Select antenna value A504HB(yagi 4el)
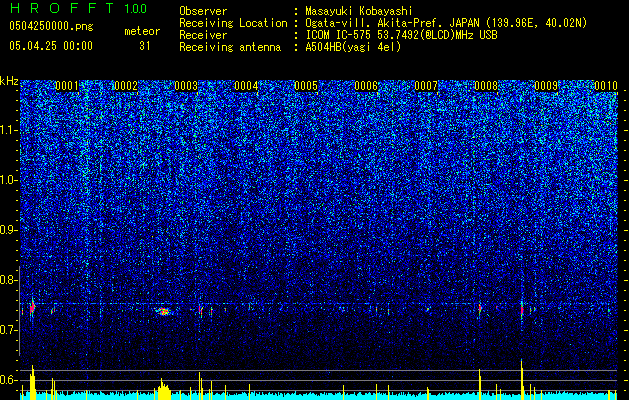This screenshot has height=400, width=629. click(x=353, y=47)
